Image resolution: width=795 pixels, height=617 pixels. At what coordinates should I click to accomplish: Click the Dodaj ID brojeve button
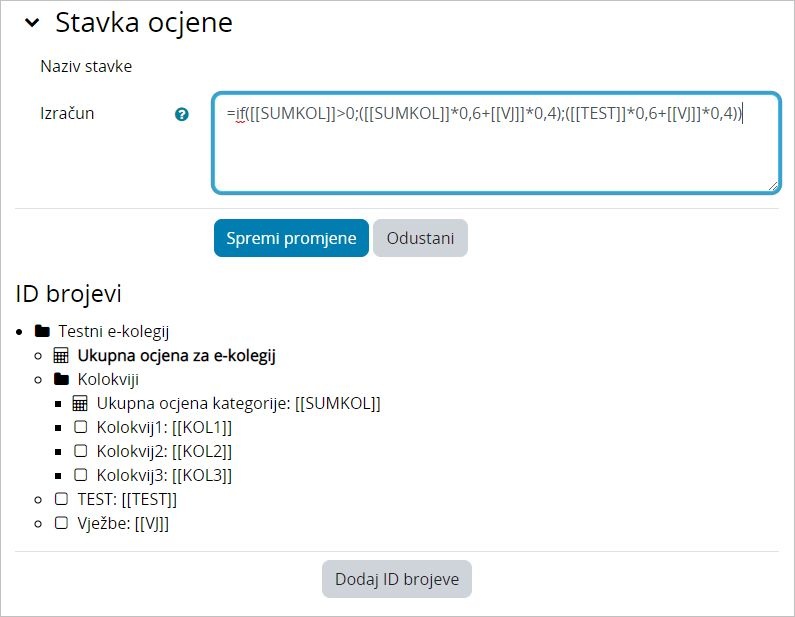click(x=397, y=579)
